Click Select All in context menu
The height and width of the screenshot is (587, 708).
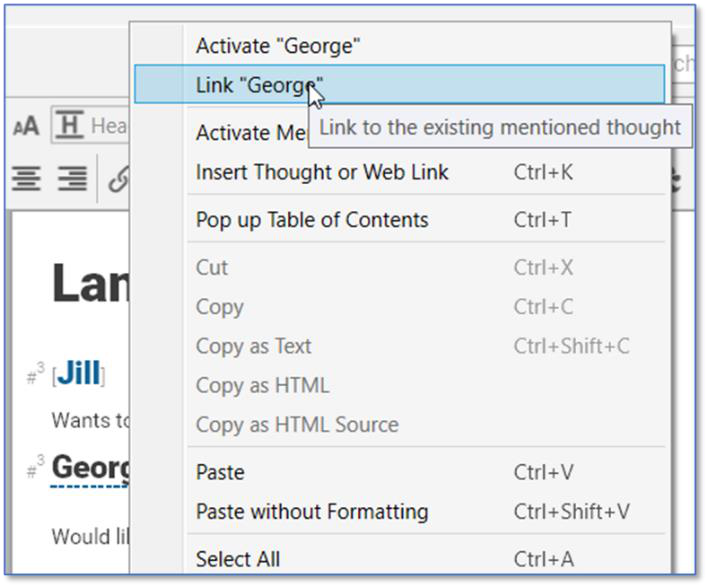238,559
